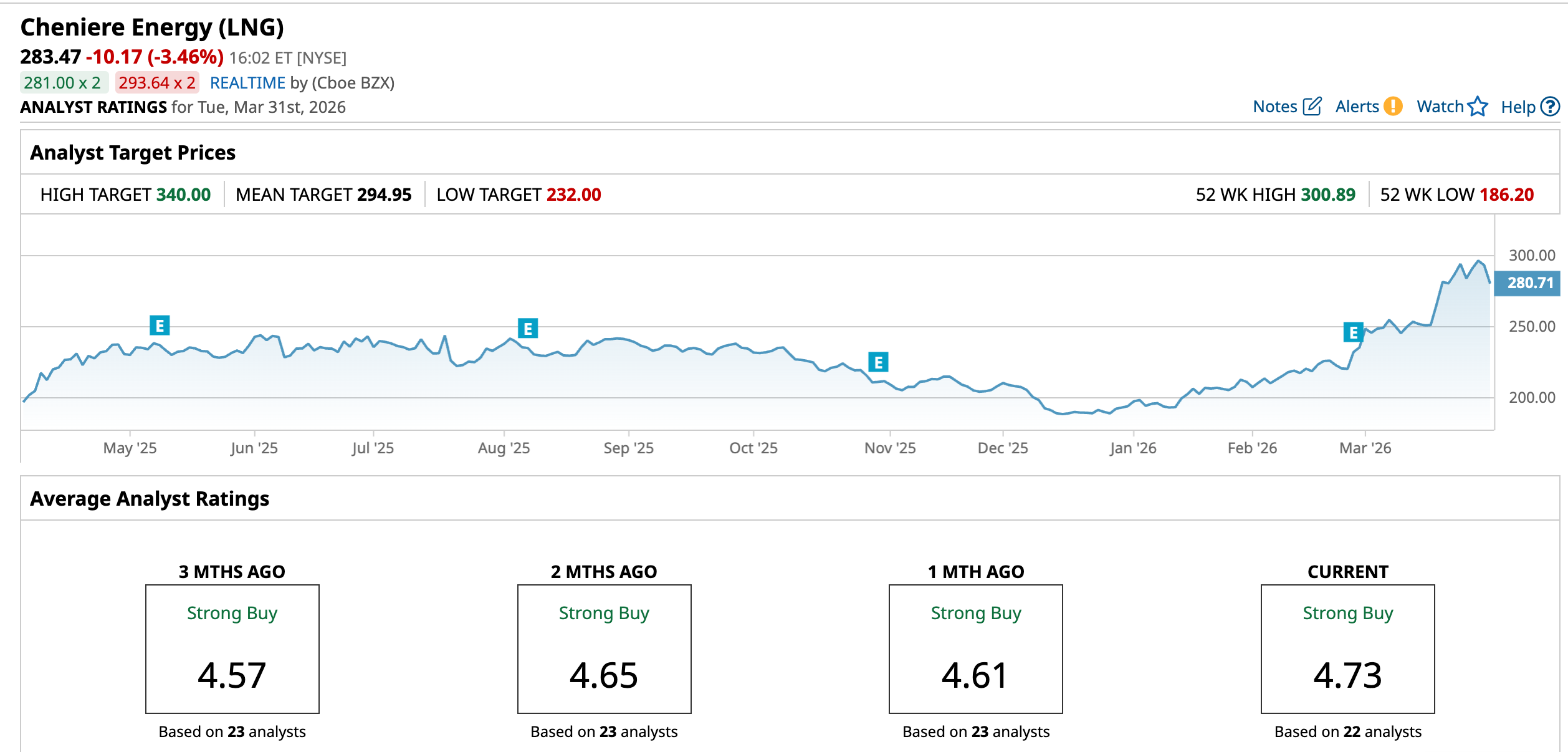This screenshot has width=1568, height=752.
Task: Click the CURRENT rating box showing 4.73
Action: coord(1347,648)
